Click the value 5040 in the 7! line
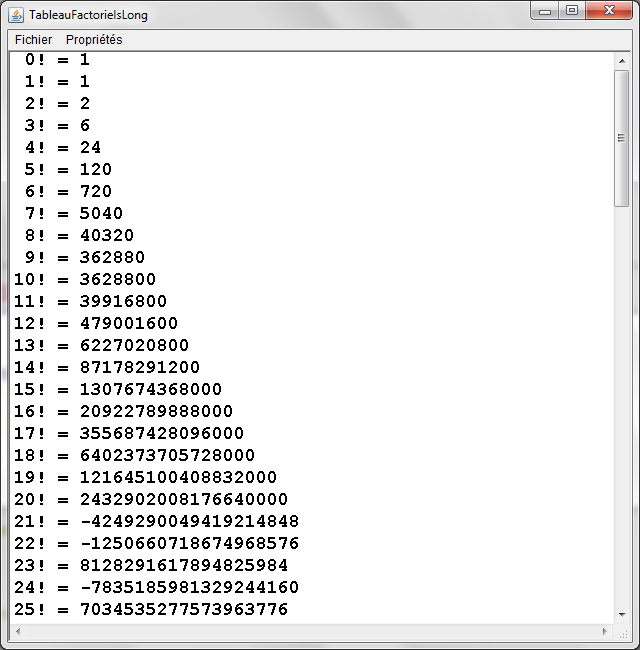Screen dimensions: 640x650 [x=101, y=213]
